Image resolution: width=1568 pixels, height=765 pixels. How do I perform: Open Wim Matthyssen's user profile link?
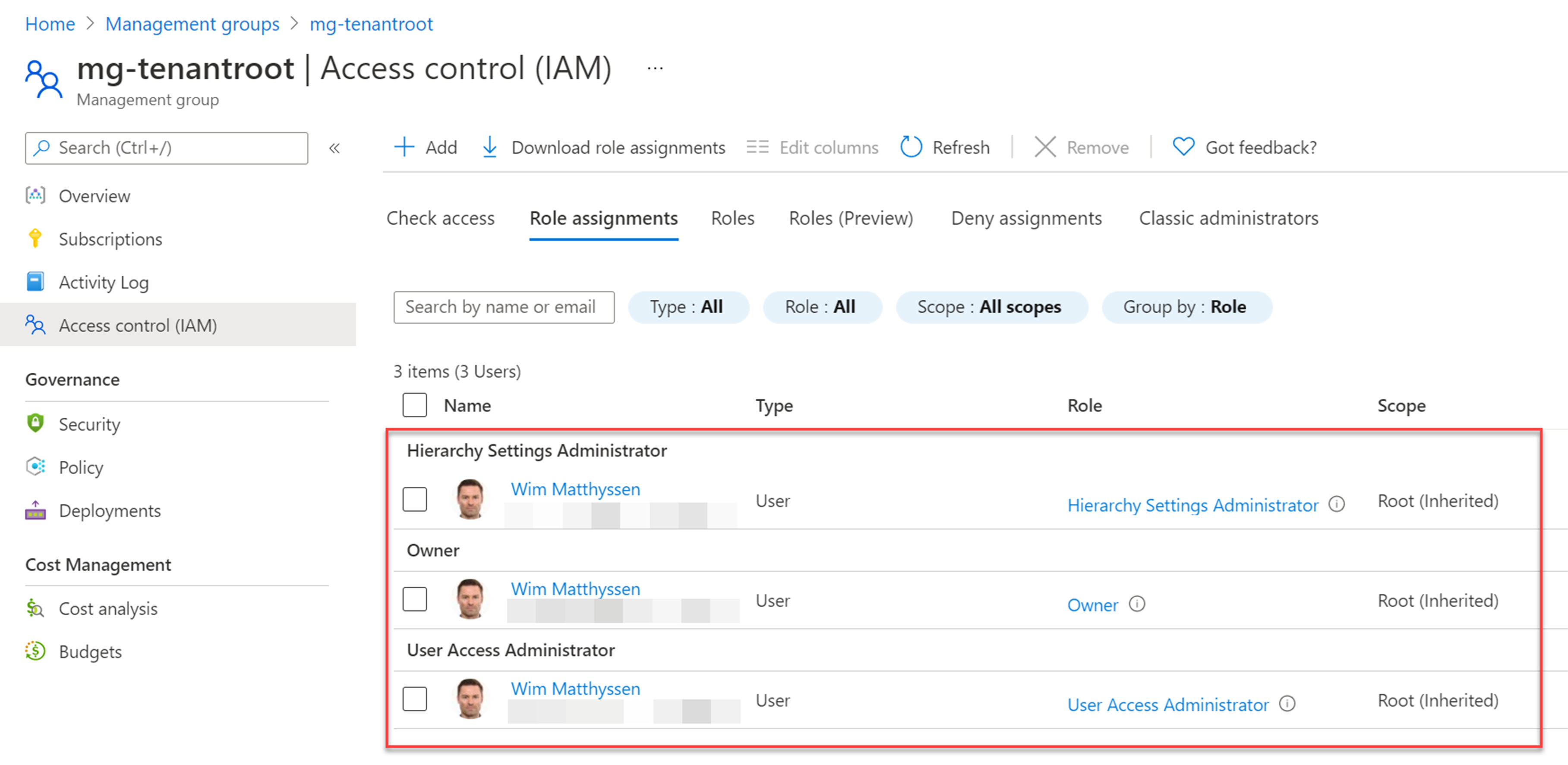574,489
